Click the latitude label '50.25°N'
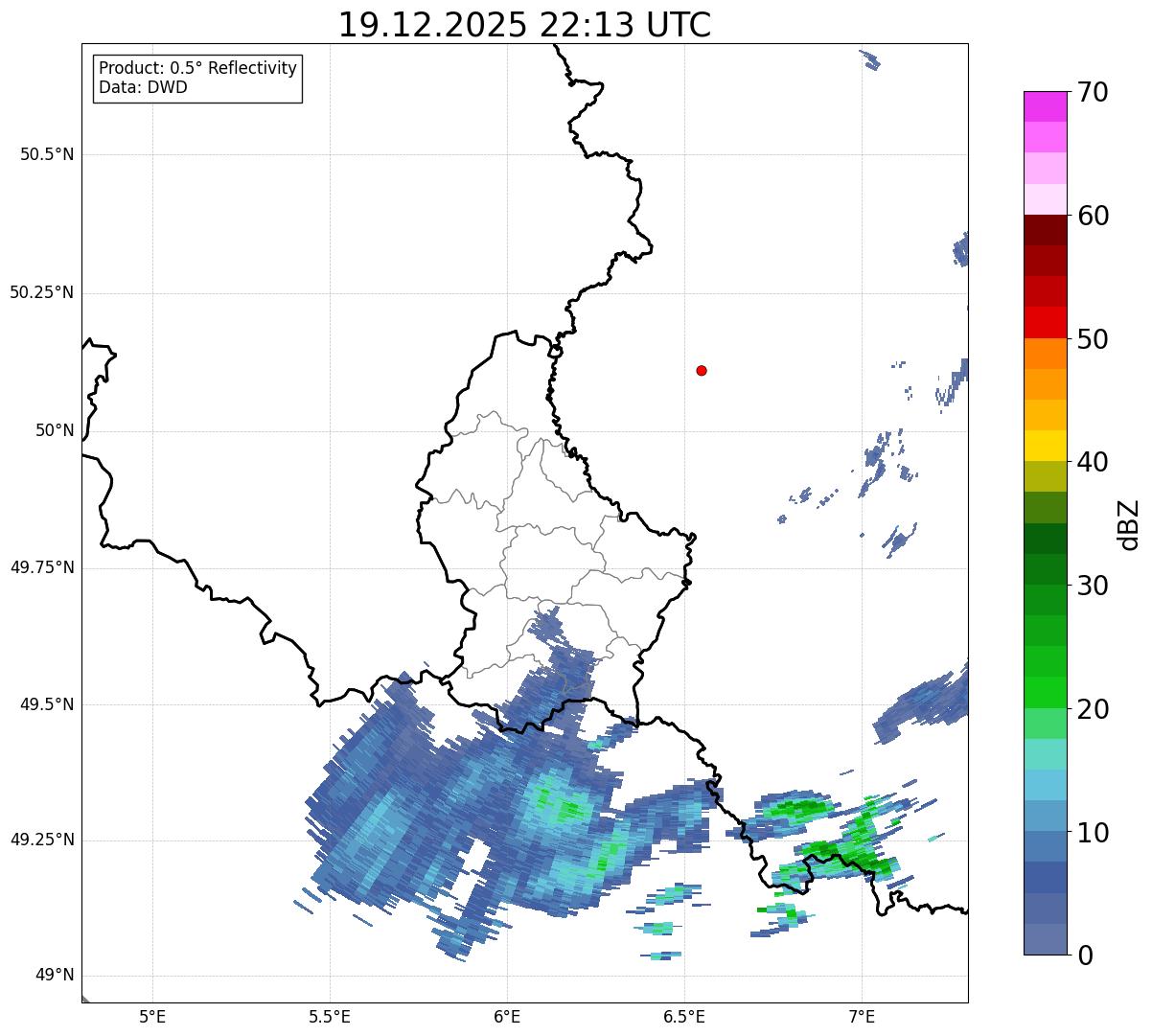This screenshot has height=1036, width=1152. 42,292
